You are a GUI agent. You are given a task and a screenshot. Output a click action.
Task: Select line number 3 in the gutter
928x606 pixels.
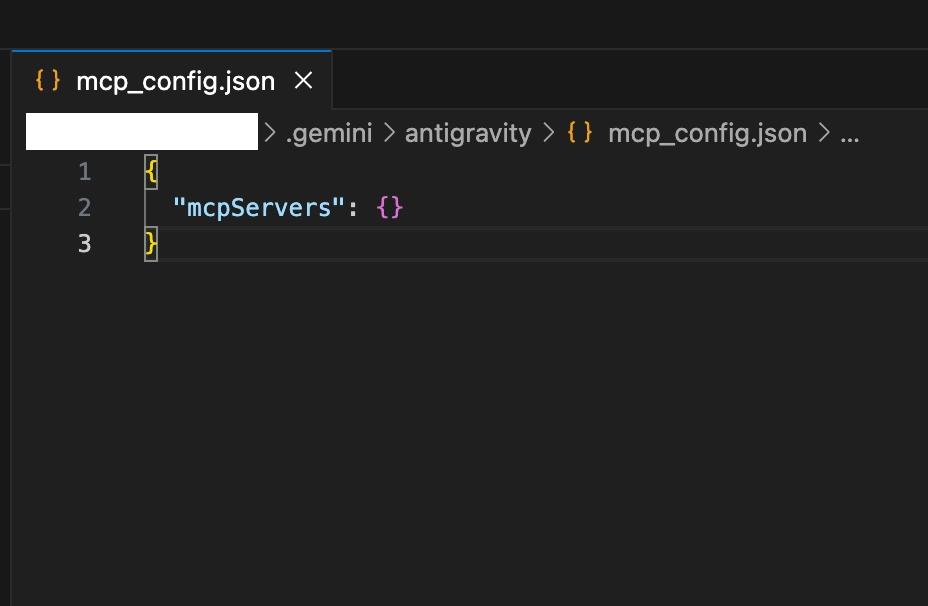(x=84, y=244)
